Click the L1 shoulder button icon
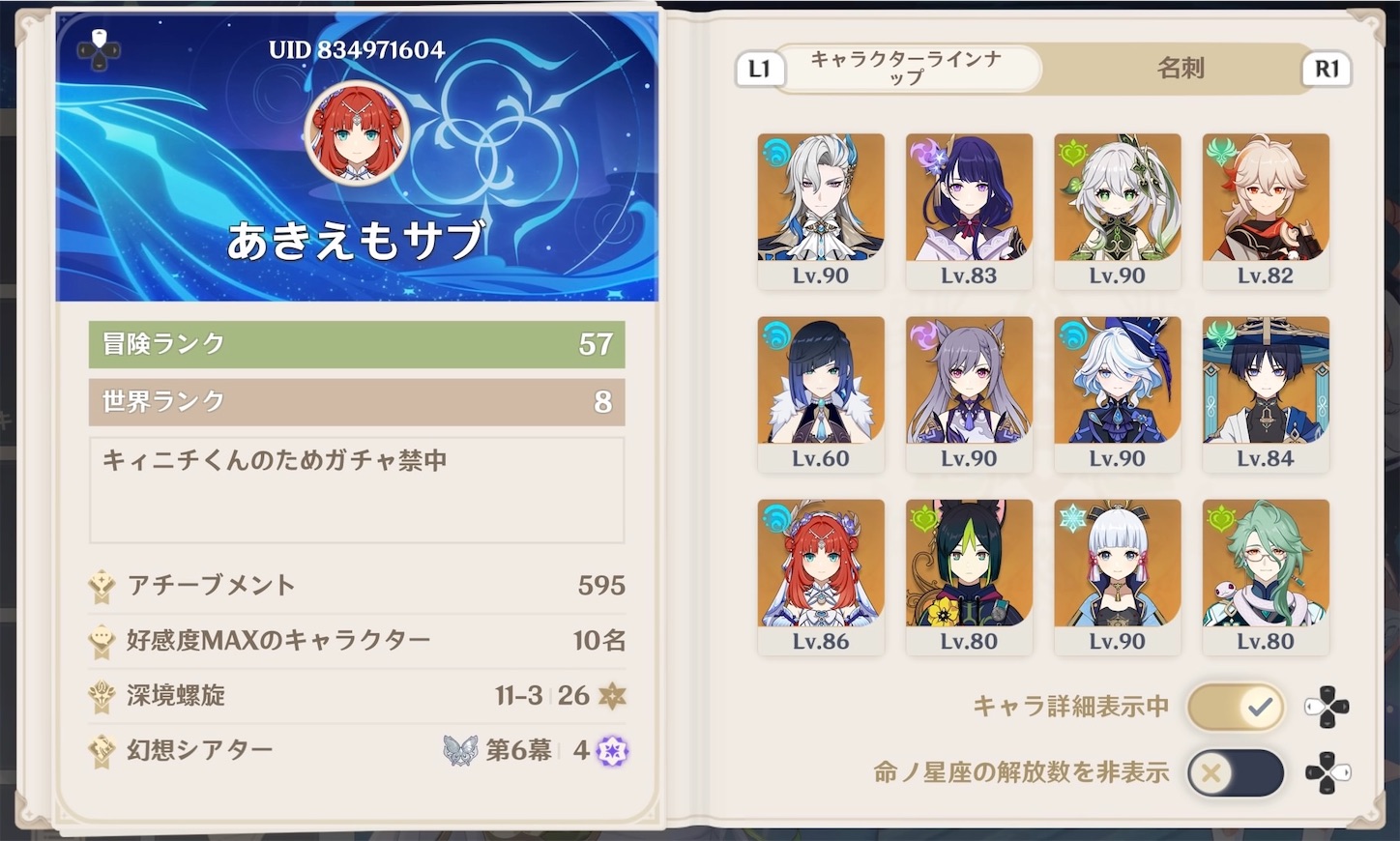1400x841 pixels. [x=759, y=69]
